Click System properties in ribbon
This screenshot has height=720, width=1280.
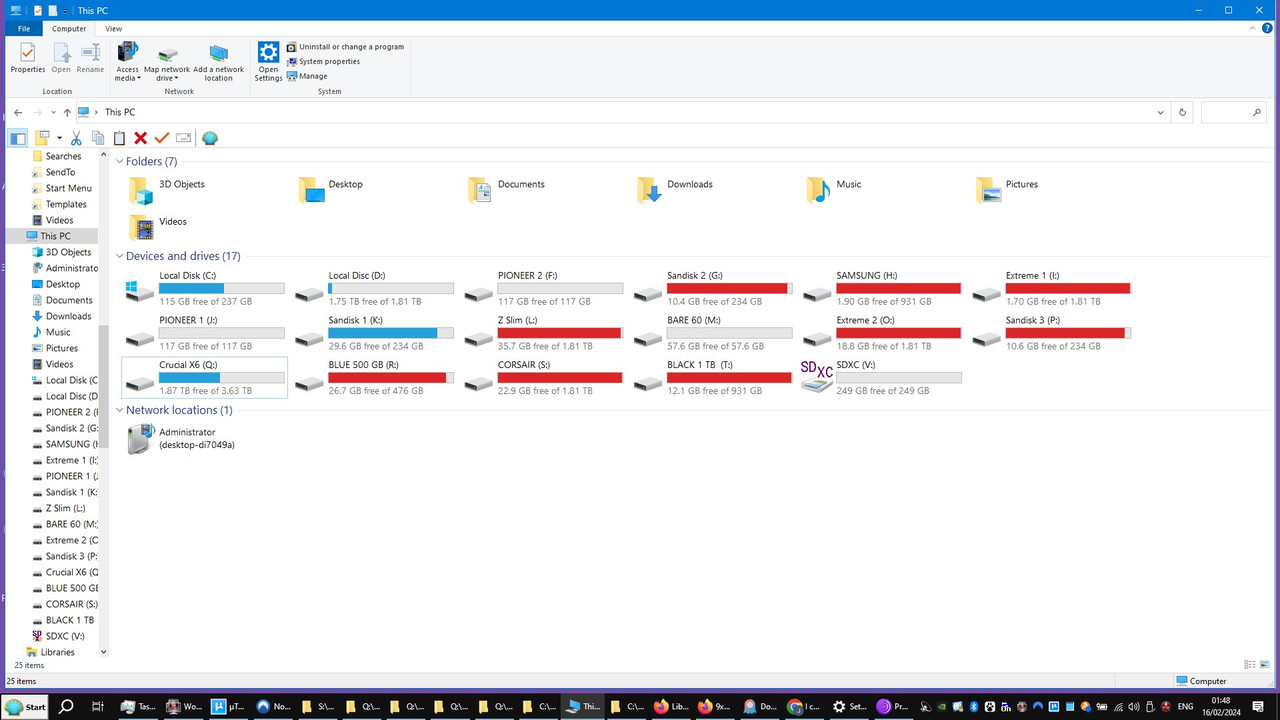(x=323, y=61)
